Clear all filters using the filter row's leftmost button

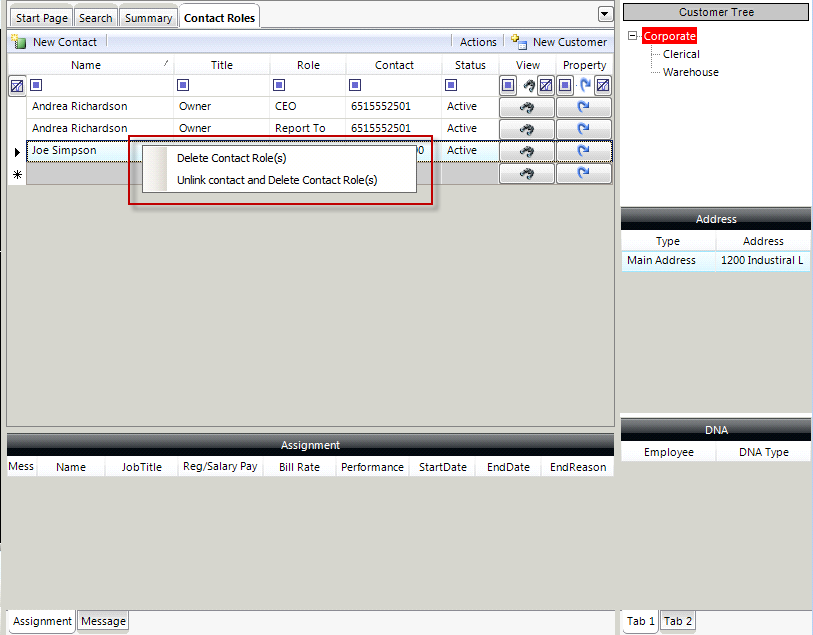(17, 86)
